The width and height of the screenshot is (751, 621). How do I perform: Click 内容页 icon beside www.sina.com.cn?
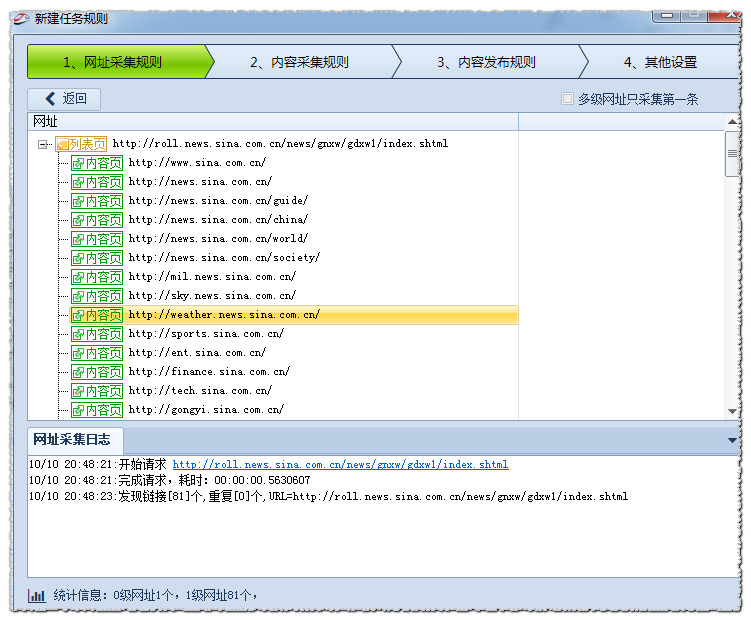[97, 163]
